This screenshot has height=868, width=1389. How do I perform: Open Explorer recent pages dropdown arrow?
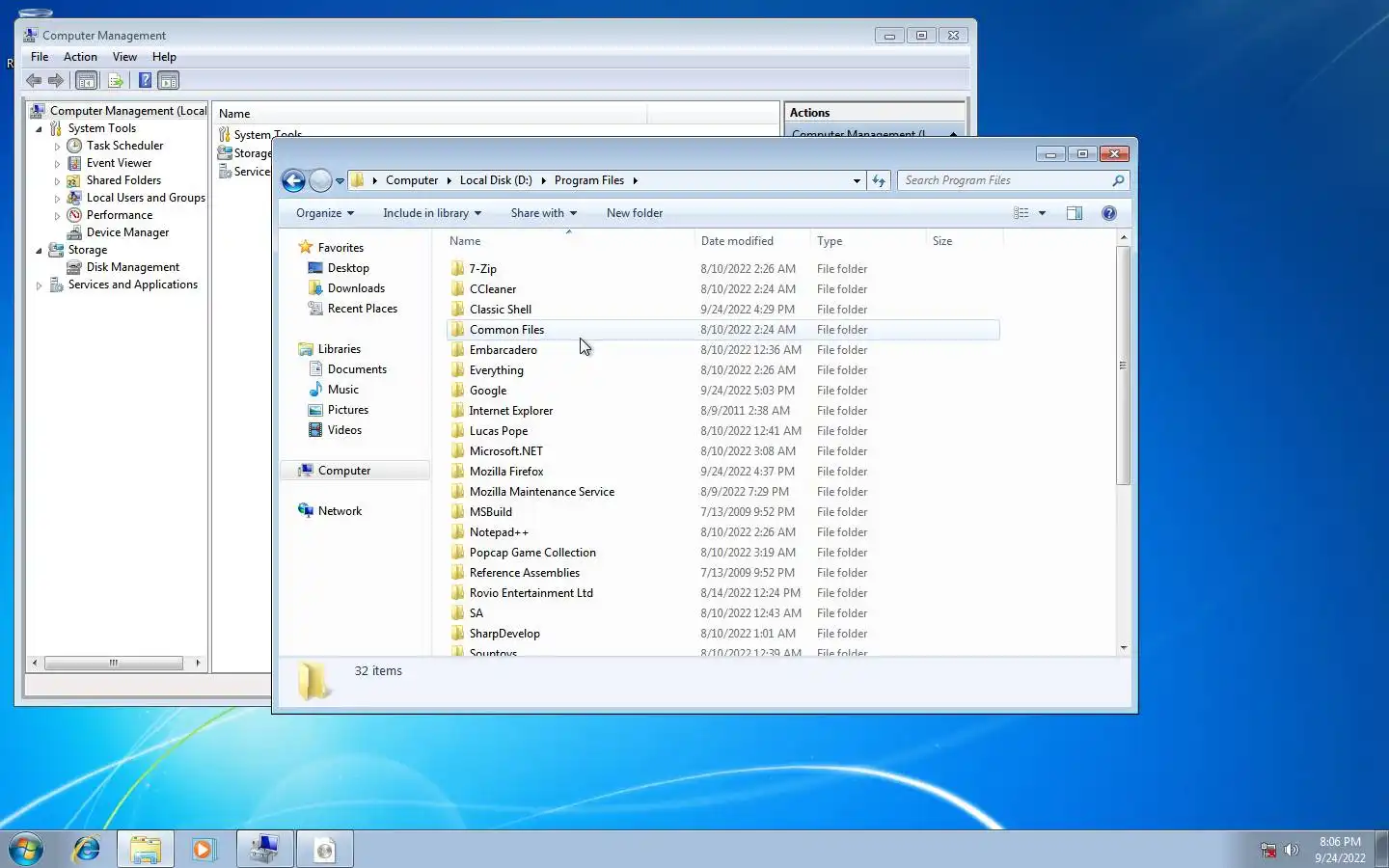coord(340,181)
